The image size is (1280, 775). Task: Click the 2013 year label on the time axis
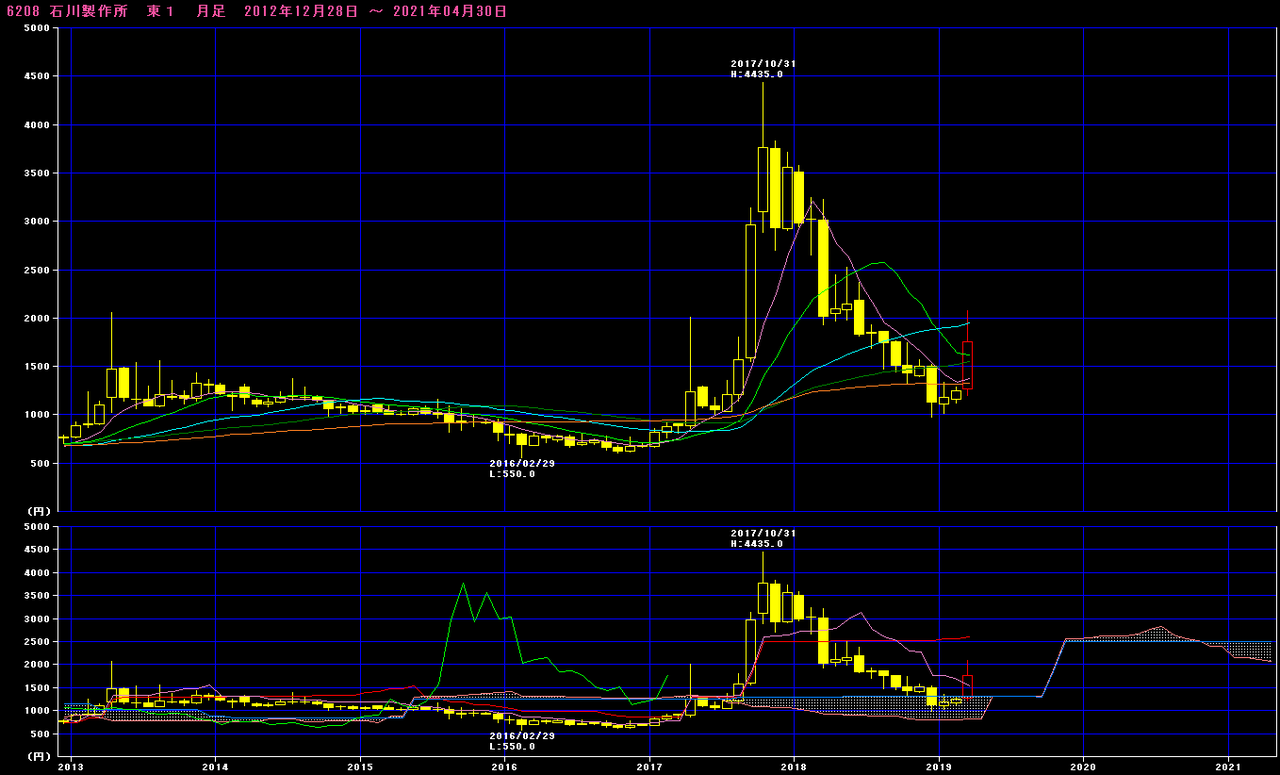pos(70,767)
